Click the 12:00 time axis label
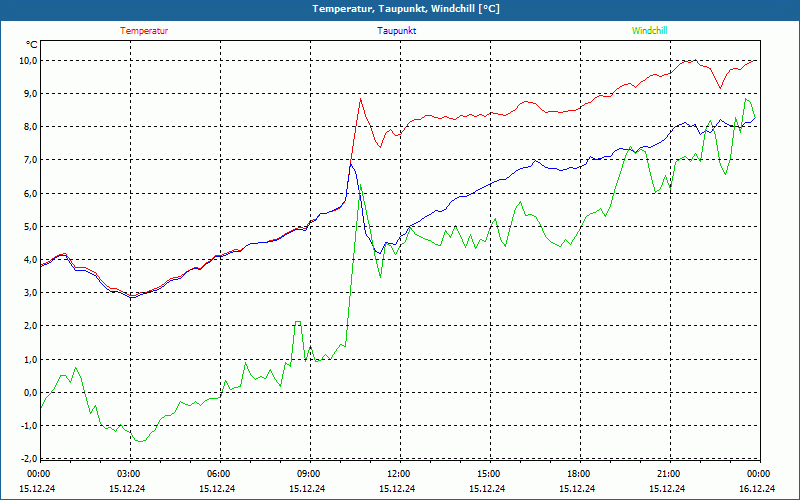This screenshot has height=500, width=800. (399, 474)
